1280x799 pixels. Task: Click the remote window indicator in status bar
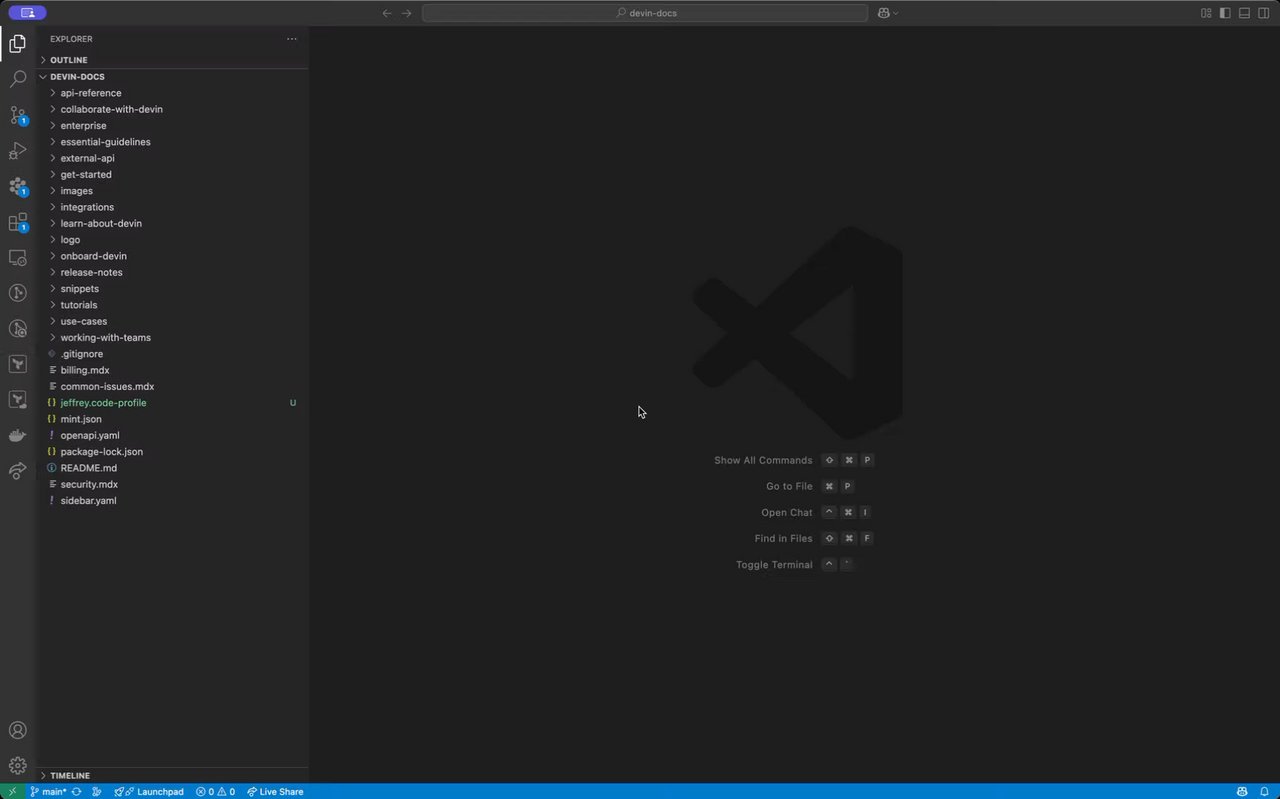[11, 791]
